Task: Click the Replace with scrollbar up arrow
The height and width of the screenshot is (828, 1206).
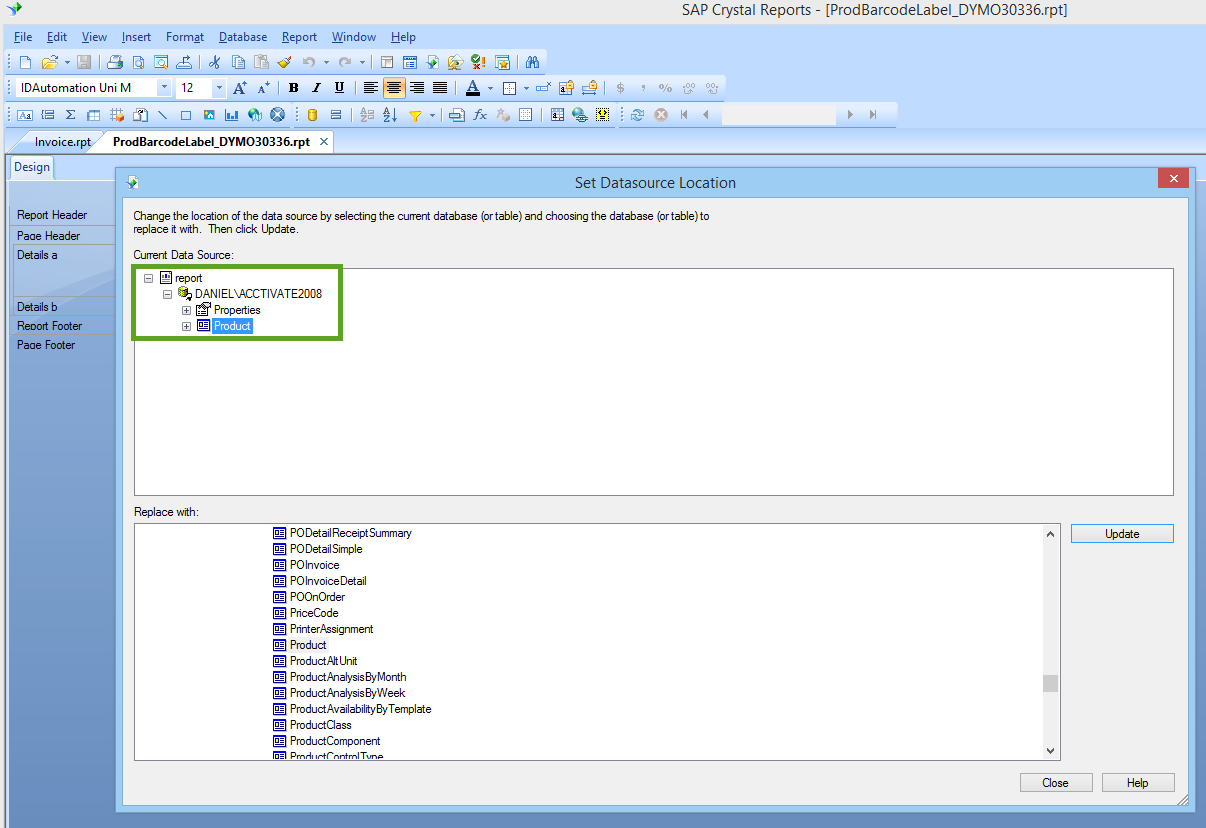Action: 1050,534
